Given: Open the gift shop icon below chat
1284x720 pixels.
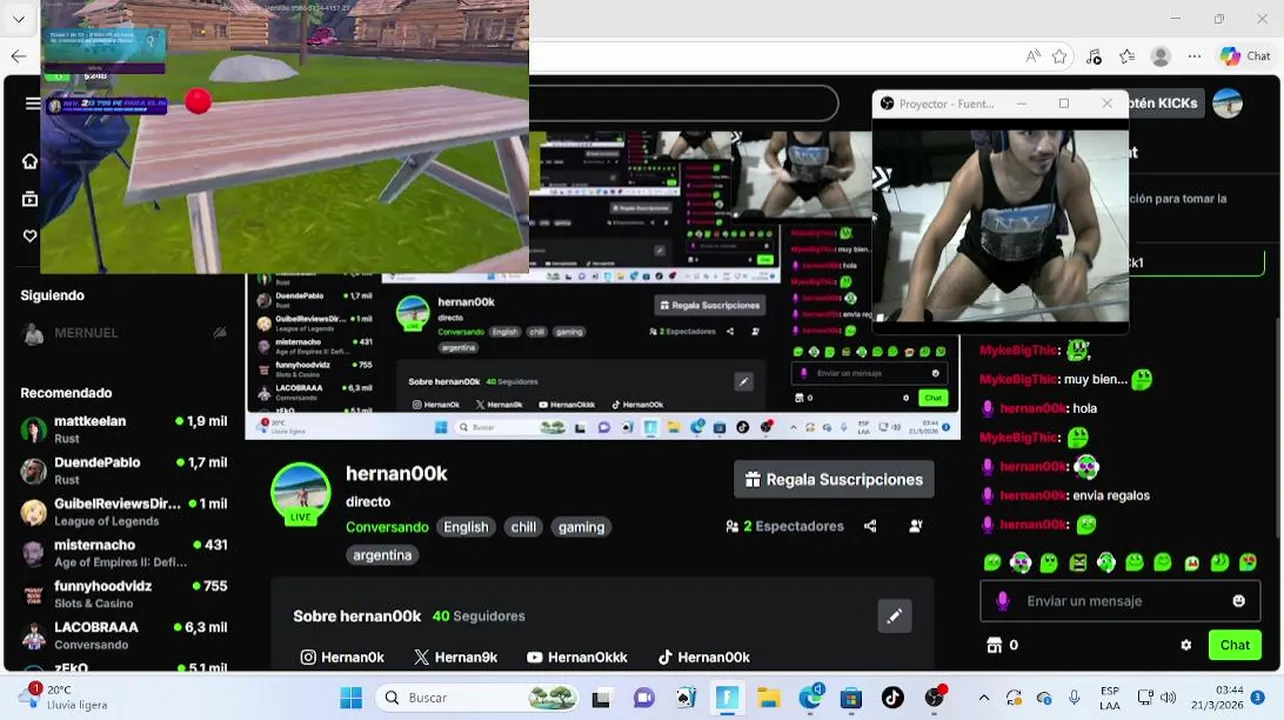Looking at the screenshot, I should [x=995, y=645].
